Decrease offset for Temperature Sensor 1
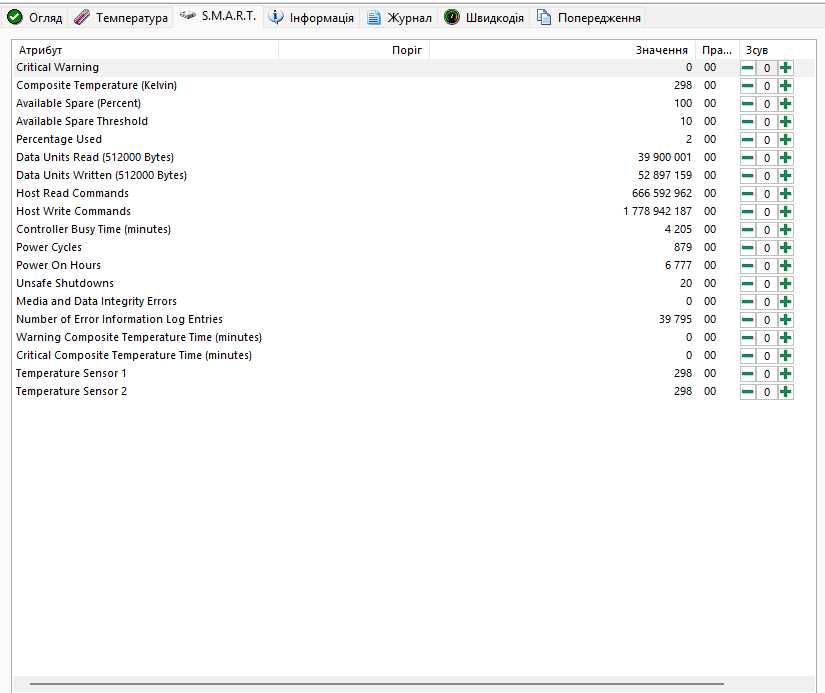This screenshot has width=825, height=693. tap(748, 374)
